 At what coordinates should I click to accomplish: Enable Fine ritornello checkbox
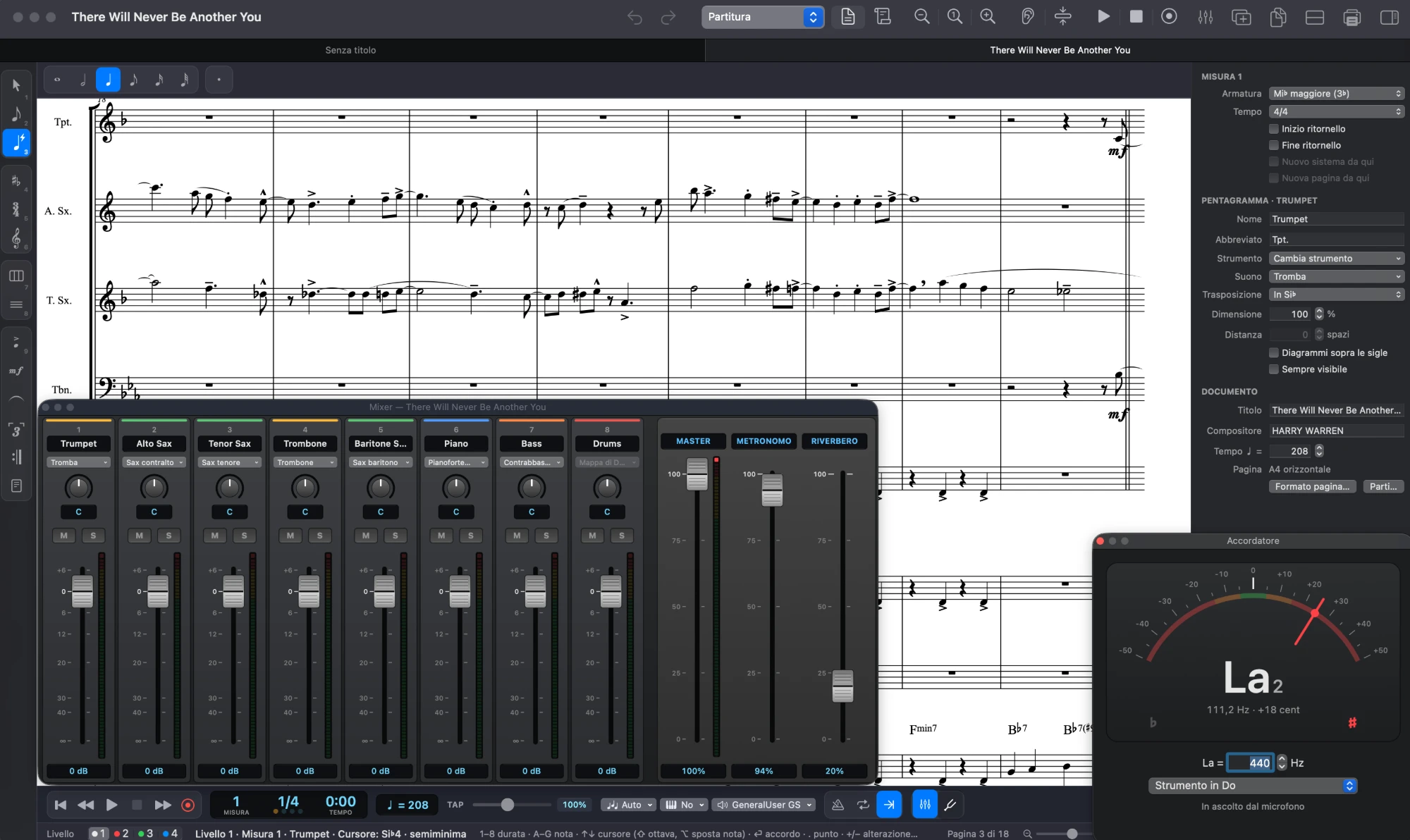[x=1274, y=145]
